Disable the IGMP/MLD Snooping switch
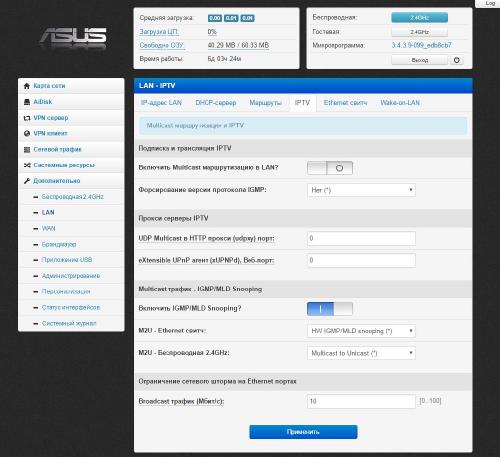500x457 pixels. click(x=330, y=309)
